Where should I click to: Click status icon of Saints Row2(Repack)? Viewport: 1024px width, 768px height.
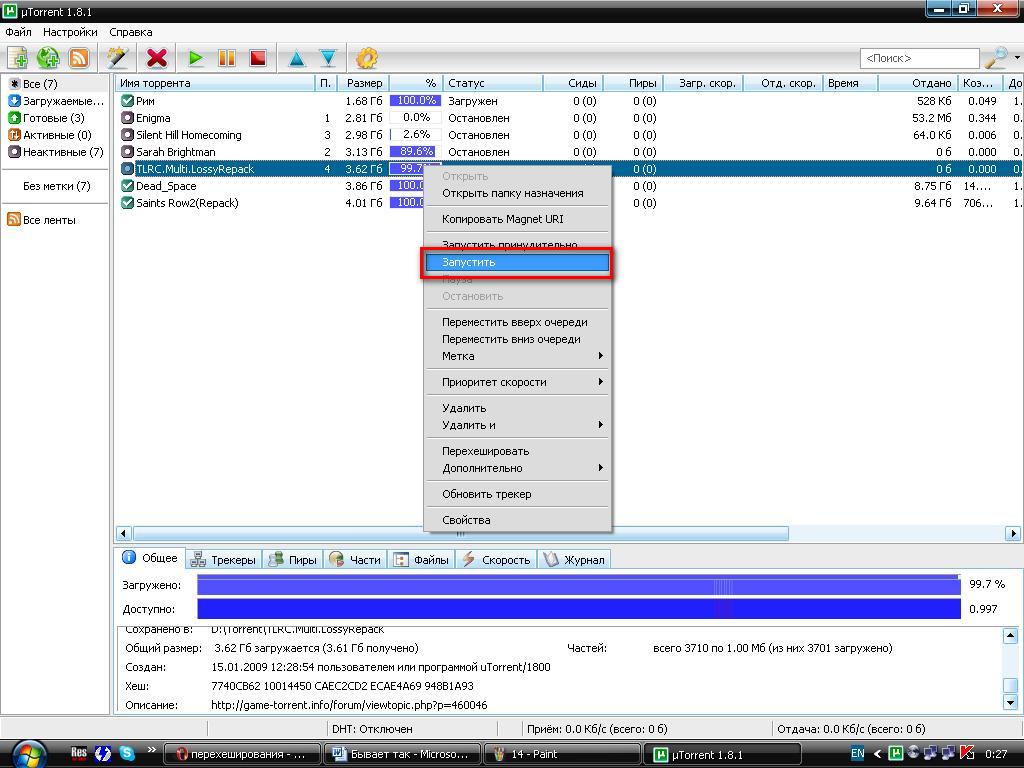(127, 203)
